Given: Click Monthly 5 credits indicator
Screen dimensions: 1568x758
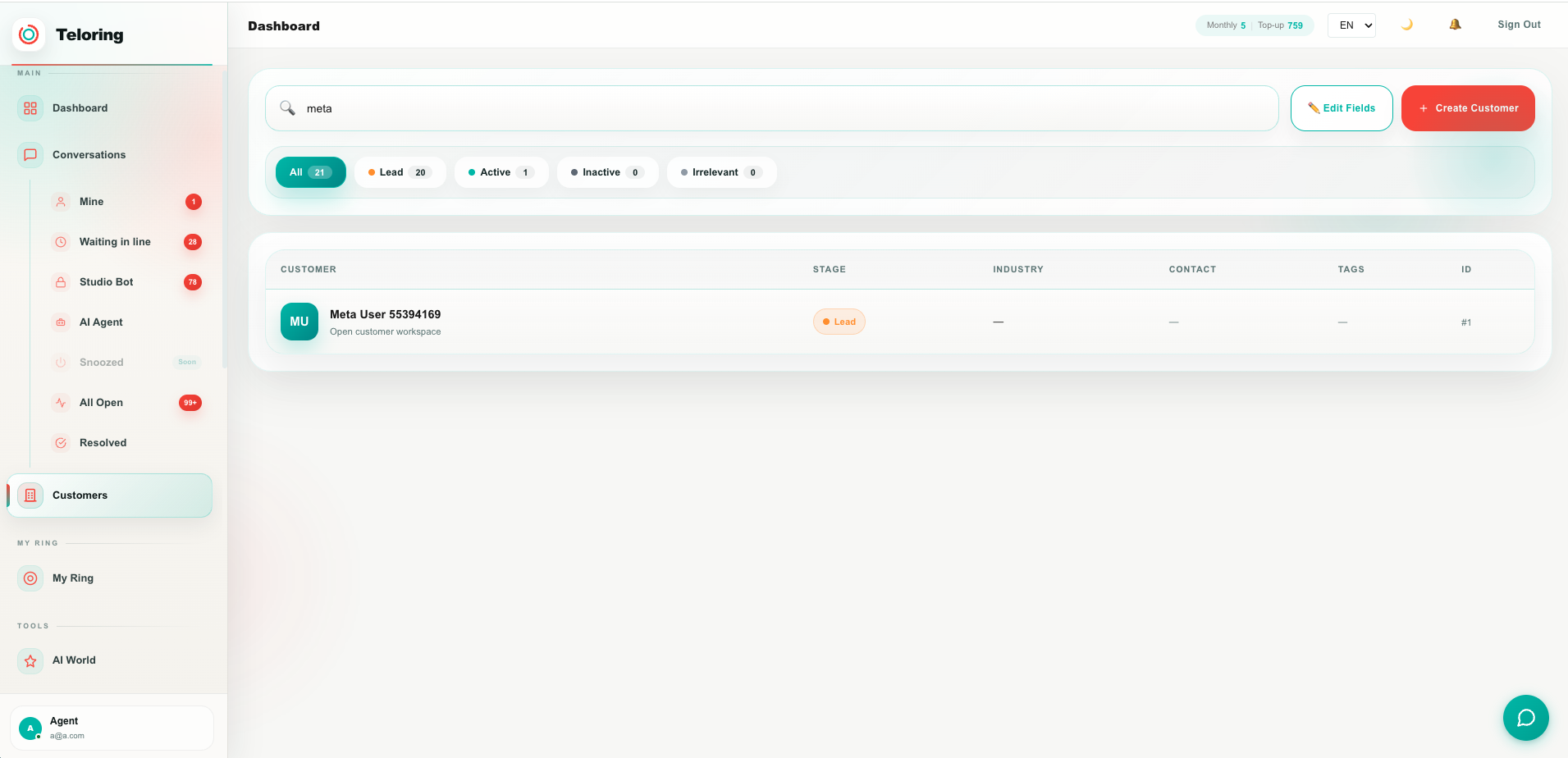Looking at the screenshot, I should tap(1226, 25).
